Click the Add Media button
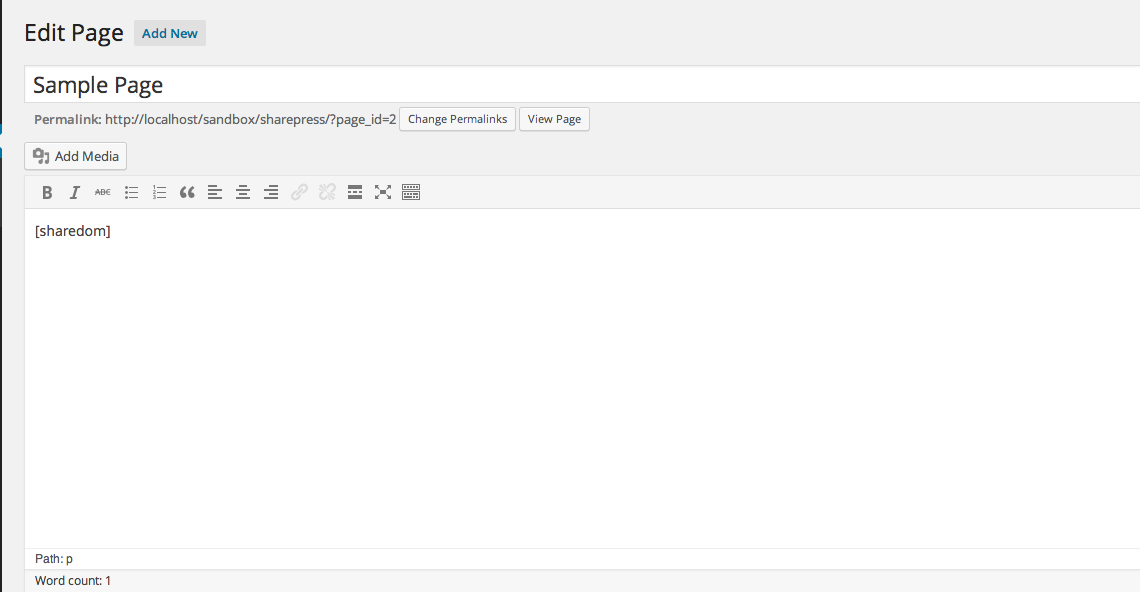Viewport: 1140px width, 592px height. pyautogui.click(x=76, y=156)
